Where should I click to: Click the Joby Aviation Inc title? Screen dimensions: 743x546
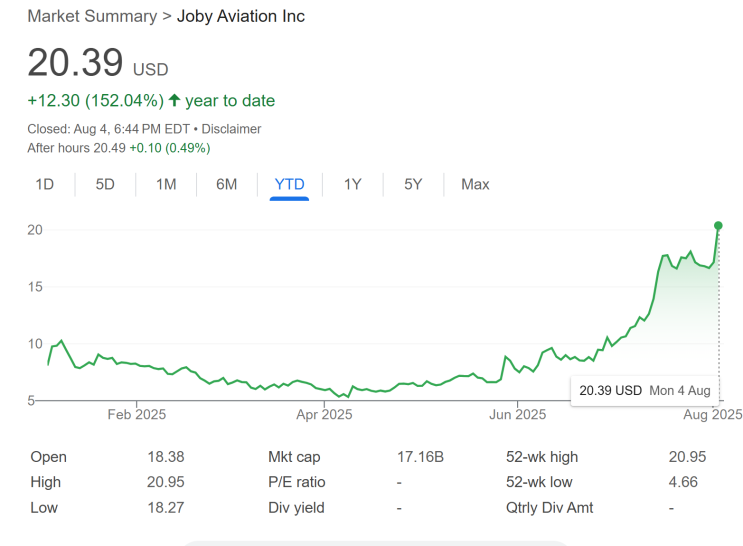(x=241, y=16)
